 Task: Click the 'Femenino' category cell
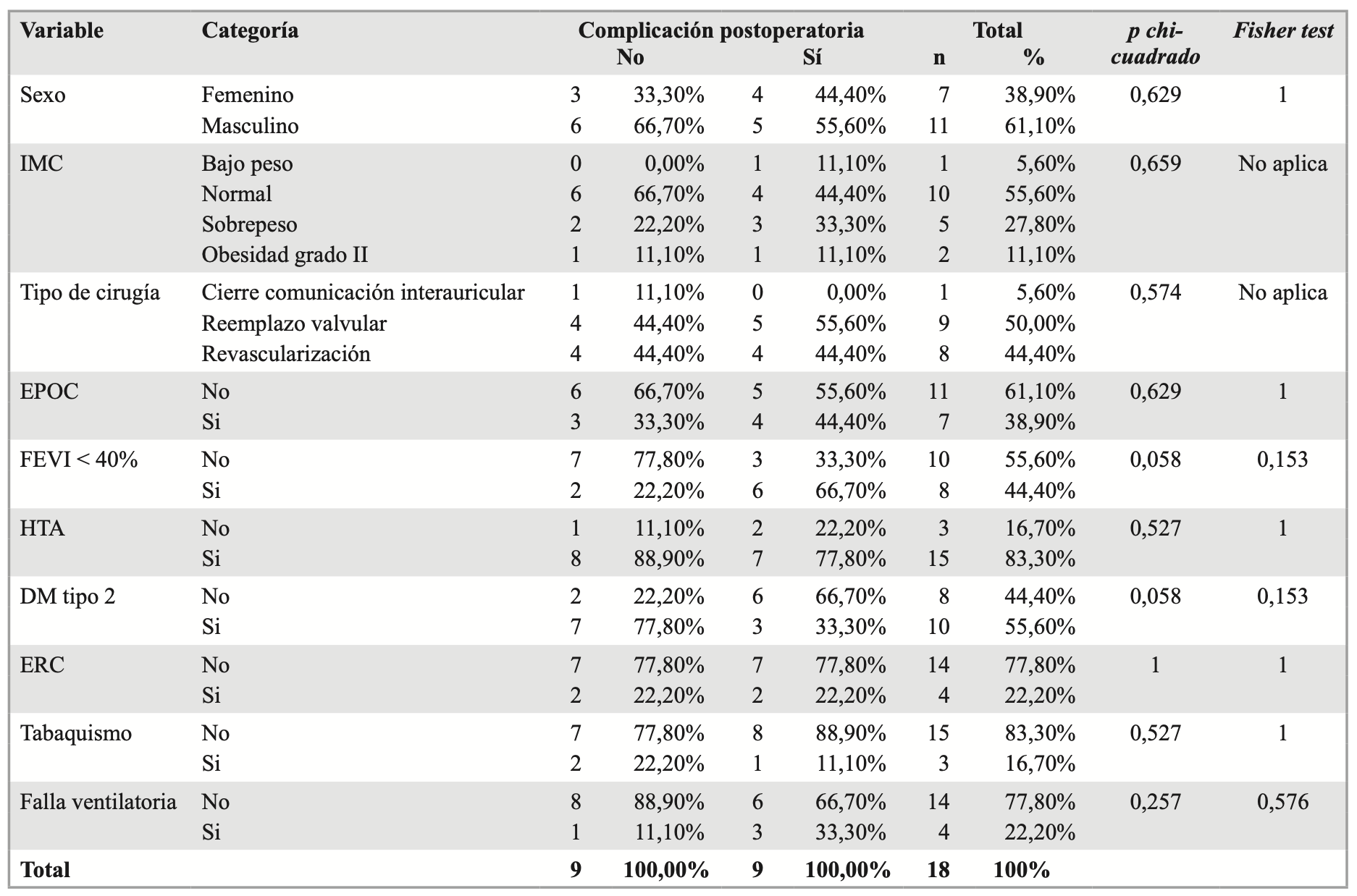click(248, 95)
